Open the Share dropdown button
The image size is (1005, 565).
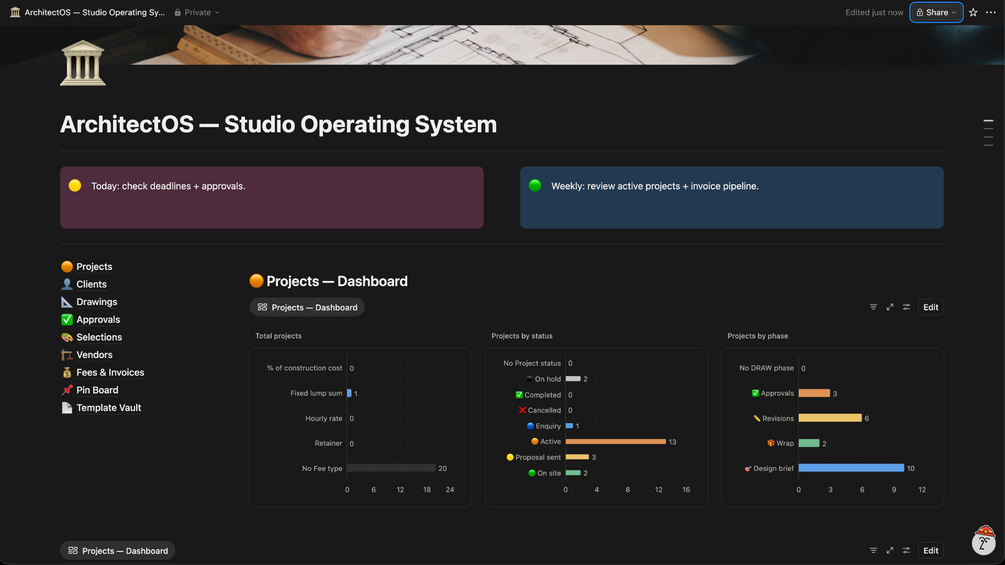coord(936,12)
